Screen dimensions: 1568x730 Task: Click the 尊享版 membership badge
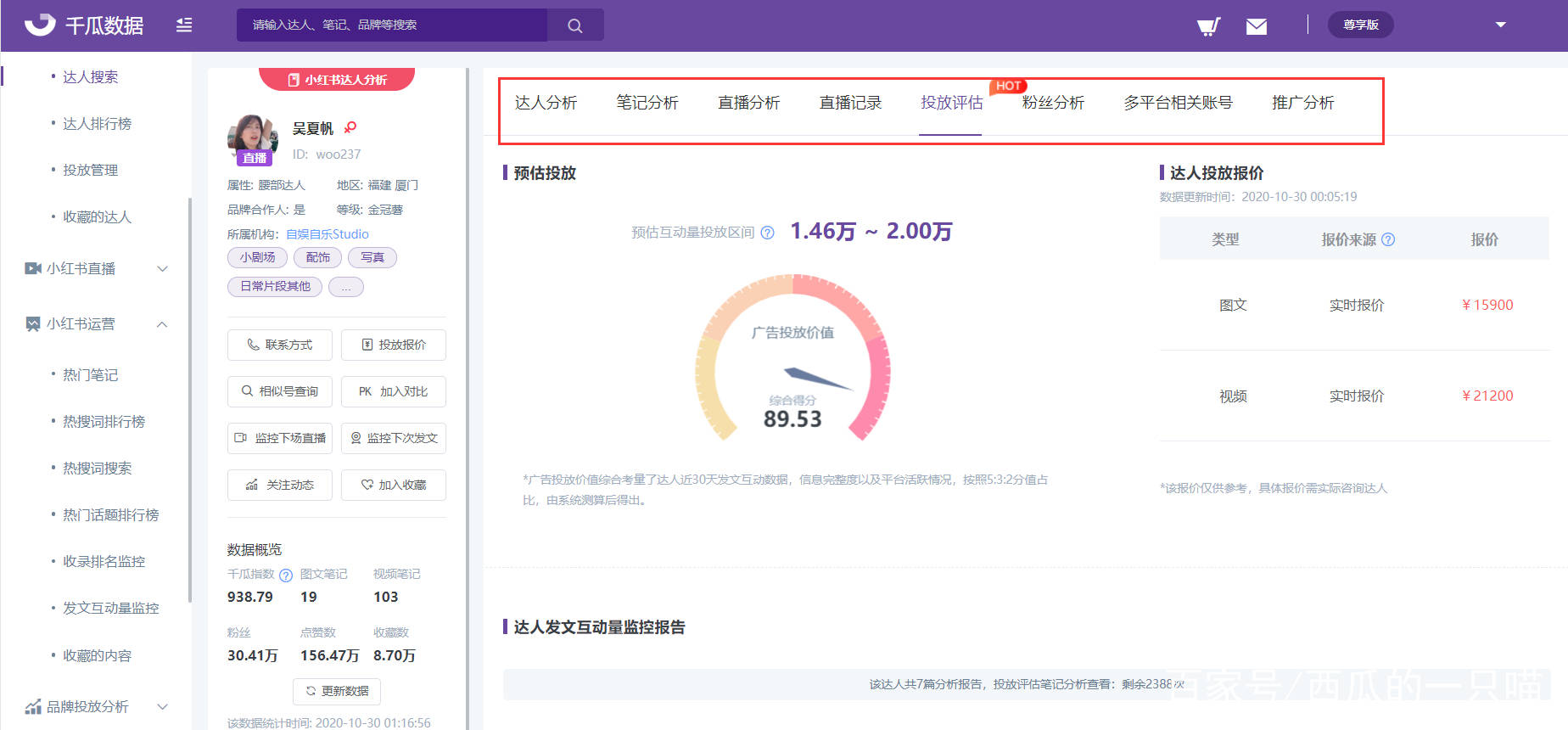point(1360,25)
